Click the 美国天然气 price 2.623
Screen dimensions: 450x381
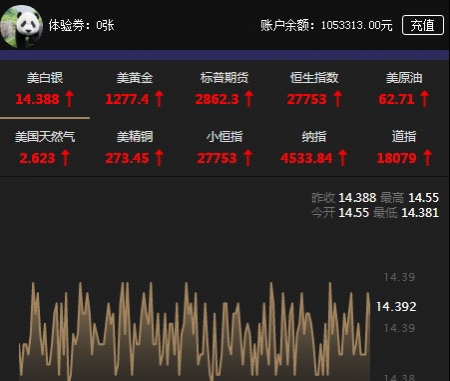37,158
